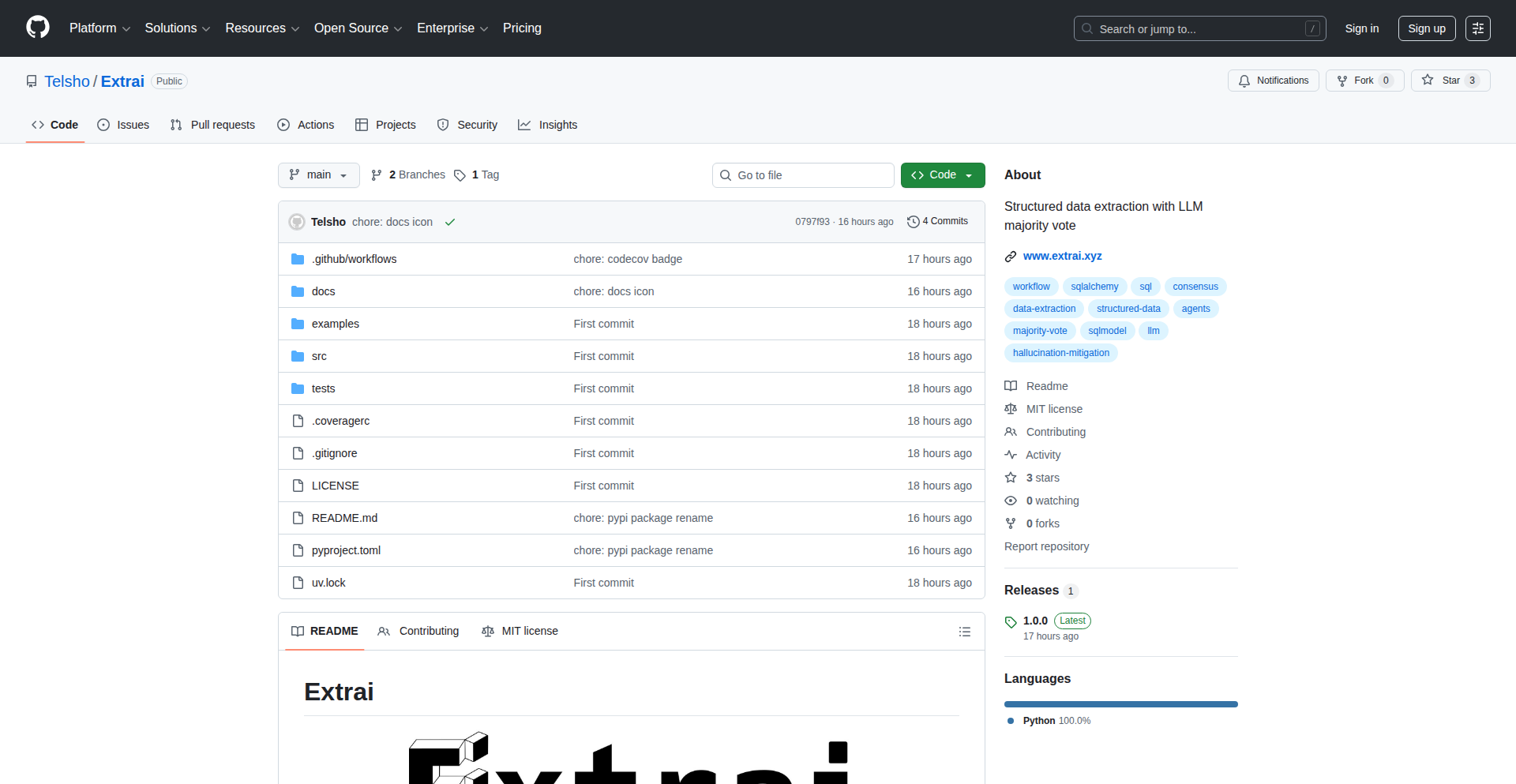
Task: Click the Report repository link
Action: [x=1046, y=546]
